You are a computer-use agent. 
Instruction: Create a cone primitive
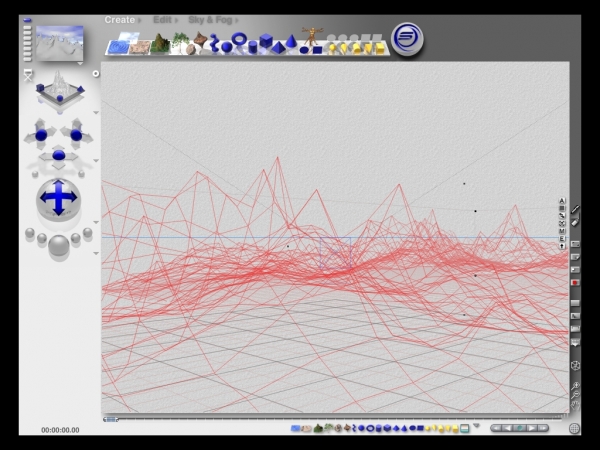[x=291, y=41]
